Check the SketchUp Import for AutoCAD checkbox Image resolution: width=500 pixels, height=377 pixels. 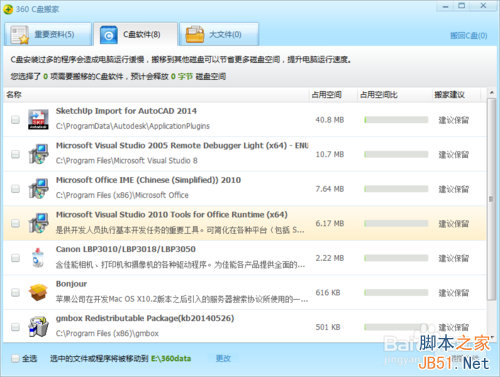[x=15, y=119]
